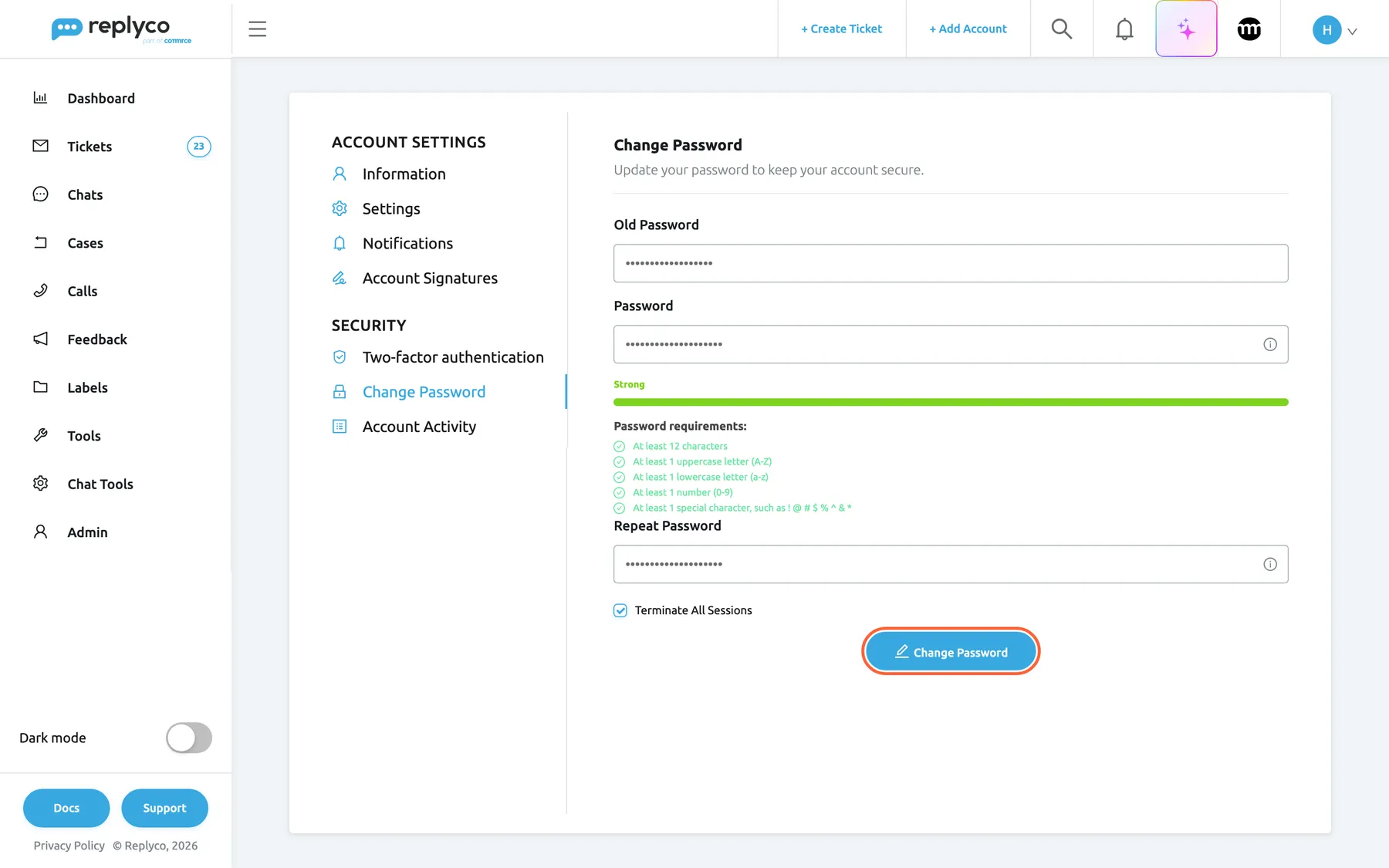Open the Tickets badge showing 23
The height and width of the screenshot is (868, 1389).
click(x=199, y=147)
